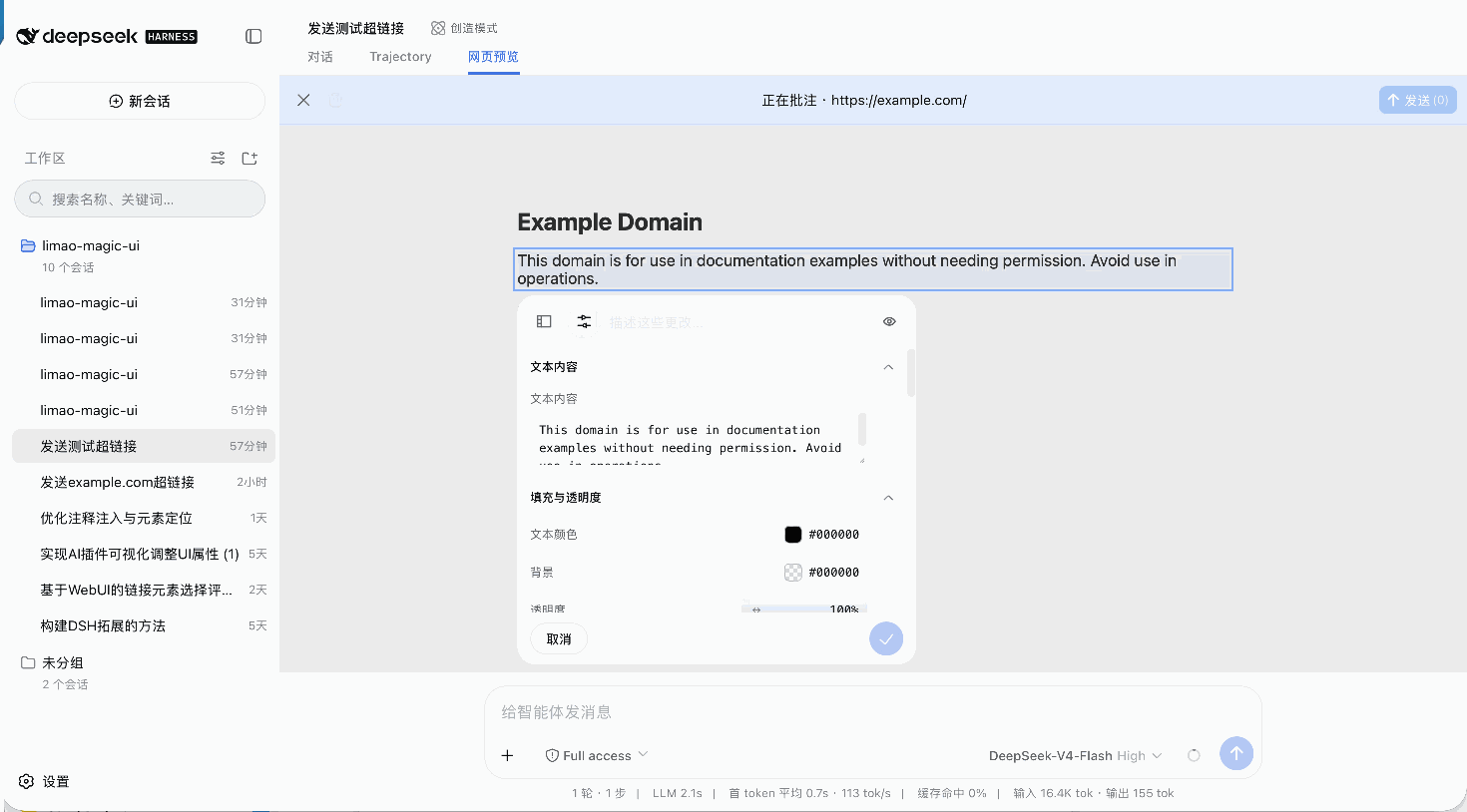
Task: Click the loading spinner icon near model selector
Action: pyautogui.click(x=1194, y=755)
